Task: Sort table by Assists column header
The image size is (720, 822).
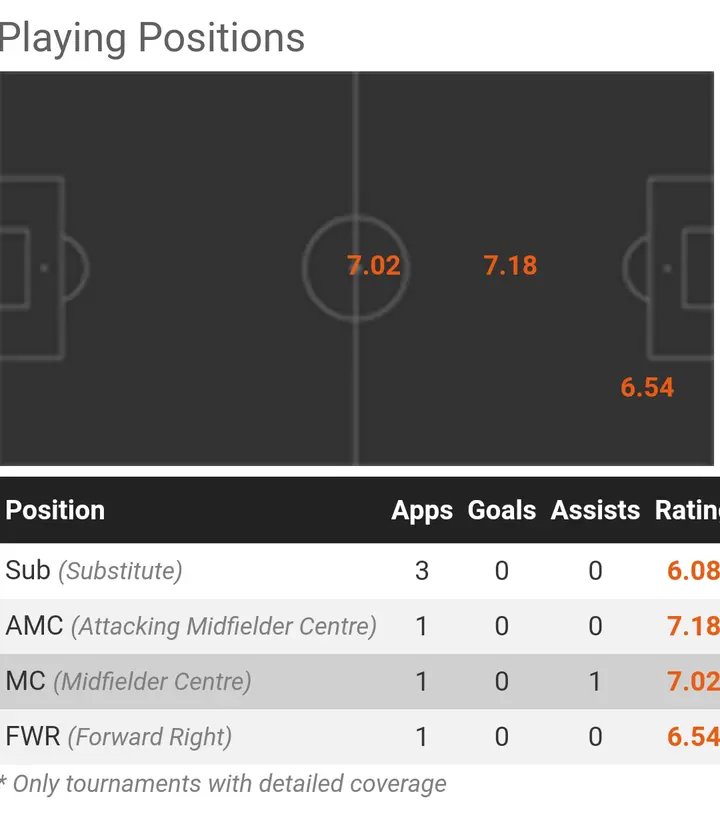Action: point(595,510)
